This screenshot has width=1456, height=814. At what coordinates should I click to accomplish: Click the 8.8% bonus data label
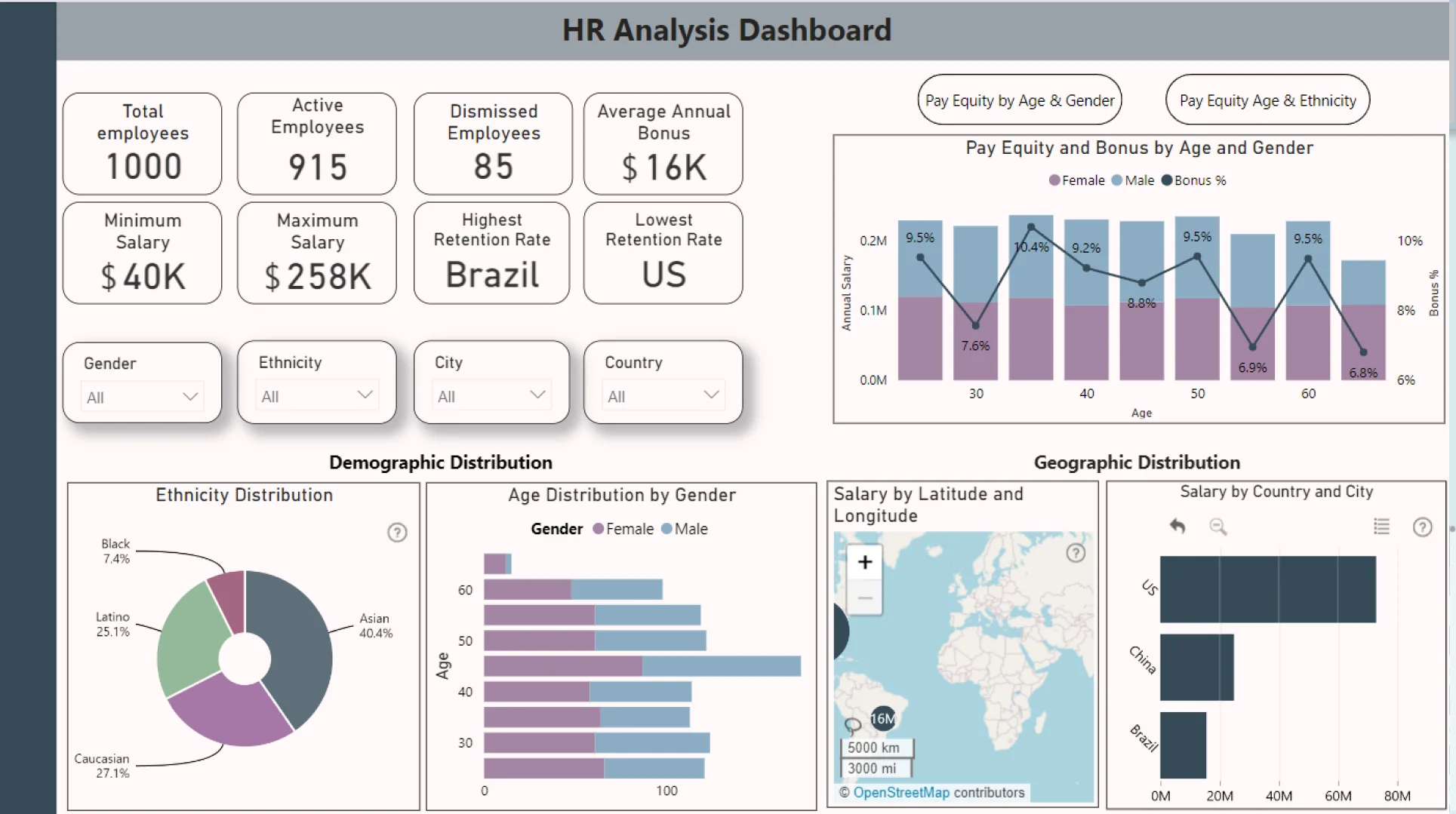click(1141, 303)
